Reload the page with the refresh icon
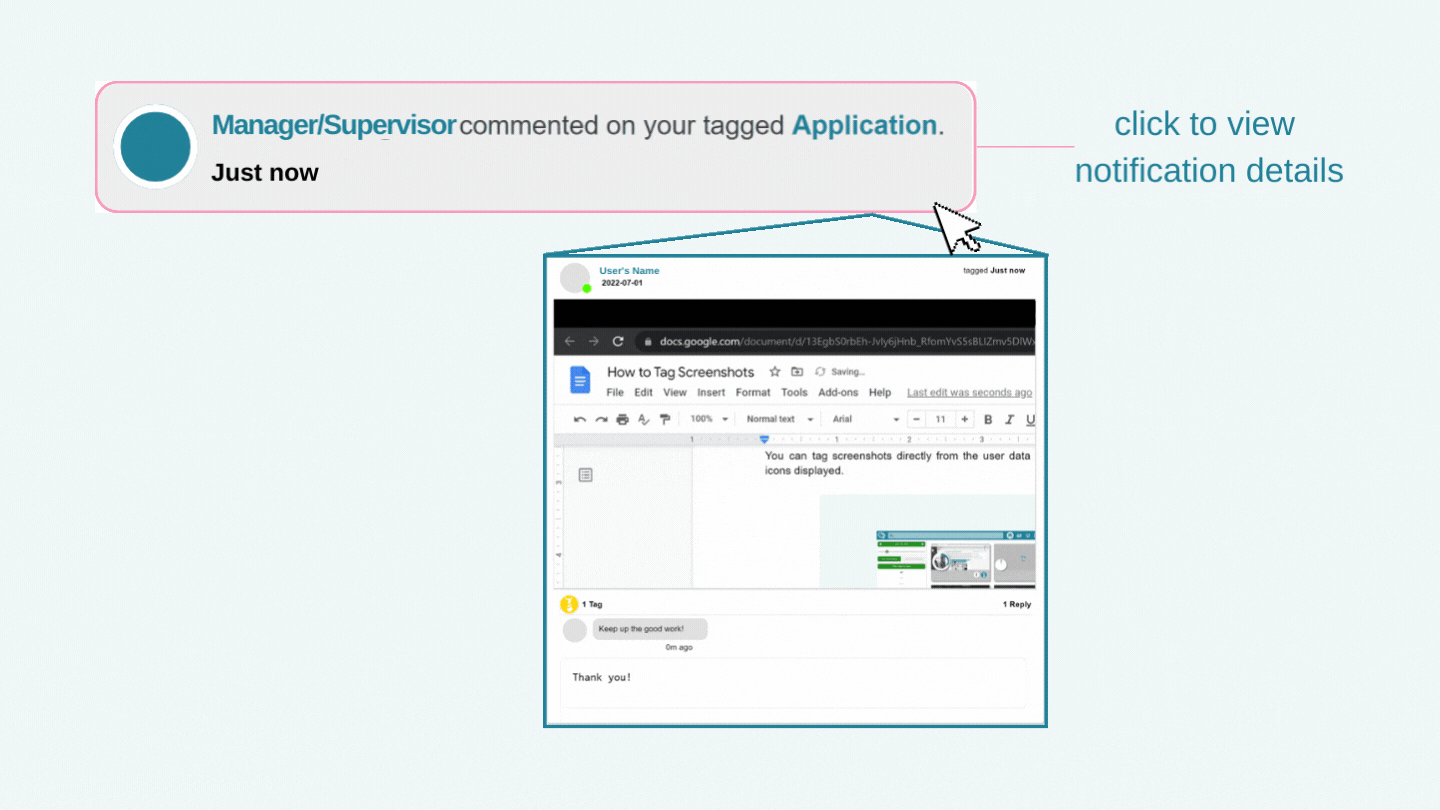Screen dimensions: 1440x810 (x=618, y=341)
